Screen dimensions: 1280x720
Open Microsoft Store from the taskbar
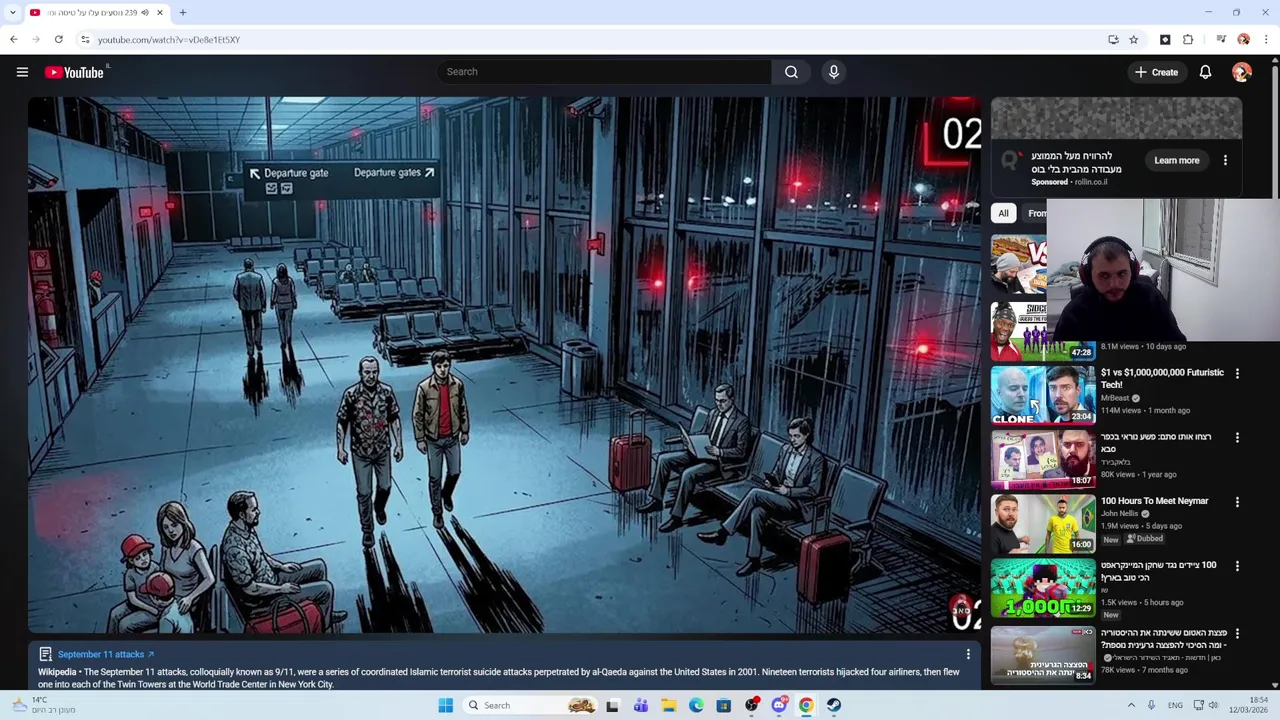(723, 705)
